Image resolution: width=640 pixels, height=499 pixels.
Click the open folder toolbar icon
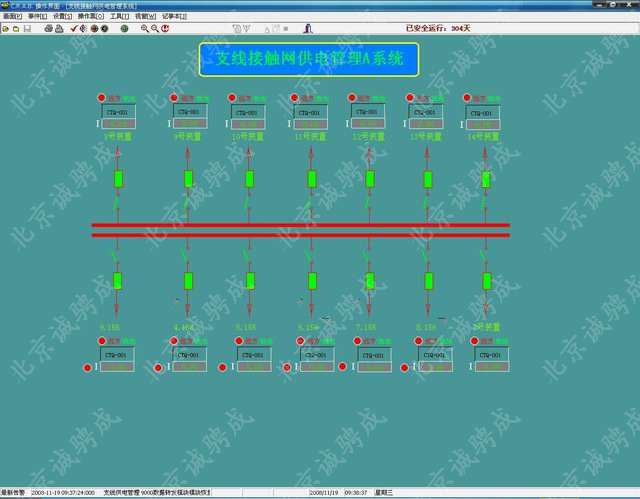pos(16,29)
